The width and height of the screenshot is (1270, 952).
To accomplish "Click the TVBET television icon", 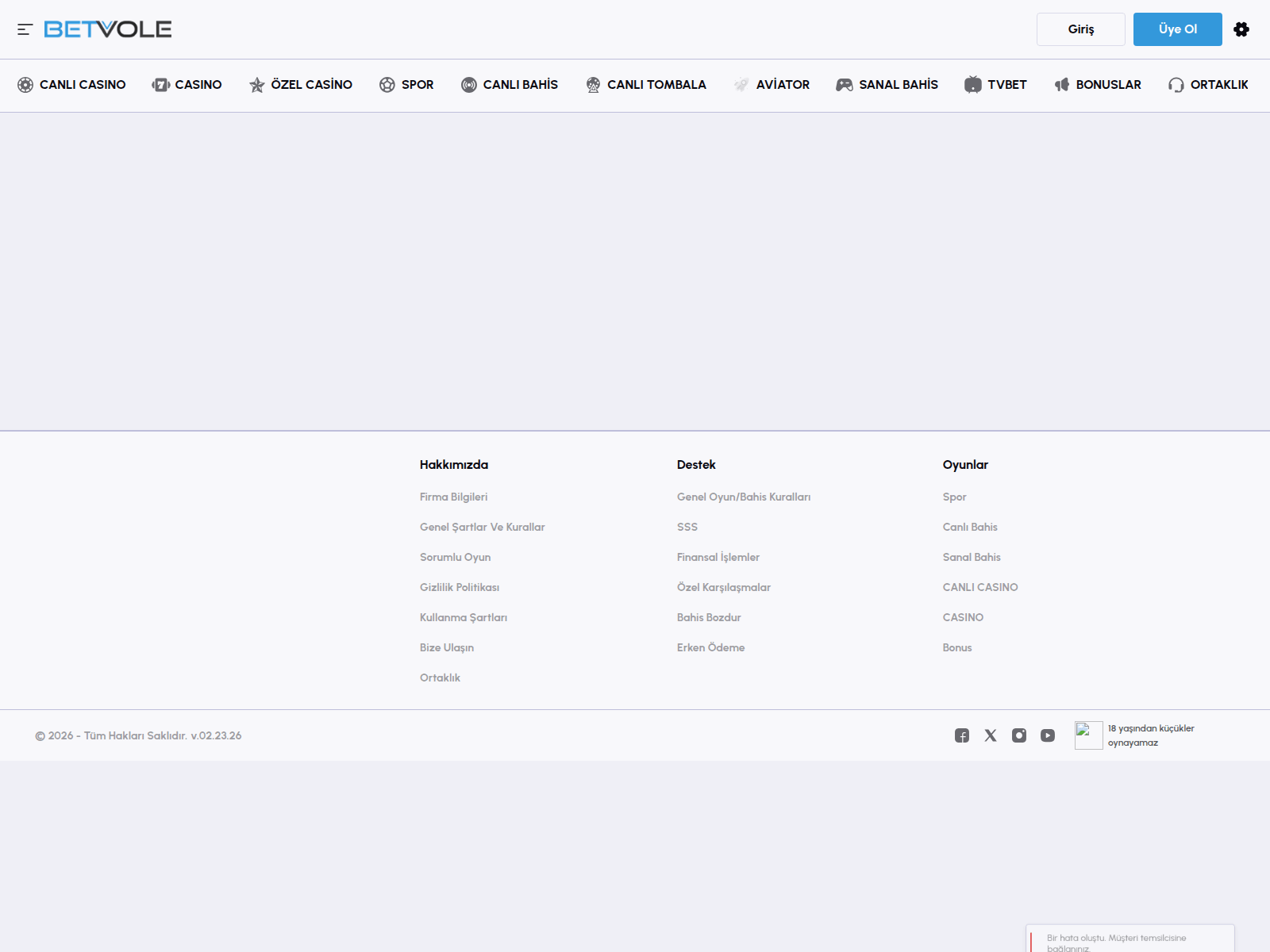I will pyautogui.click(x=972, y=84).
